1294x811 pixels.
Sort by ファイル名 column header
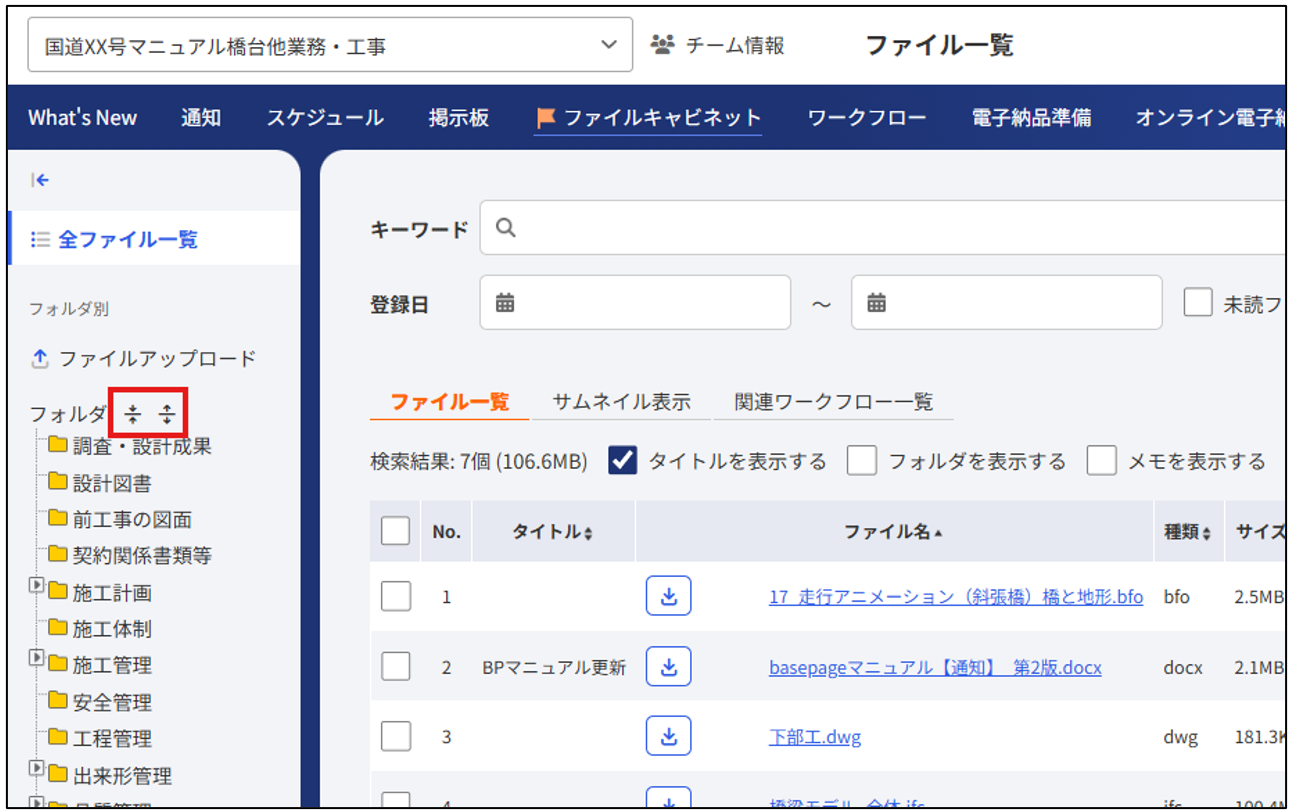pos(894,532)
